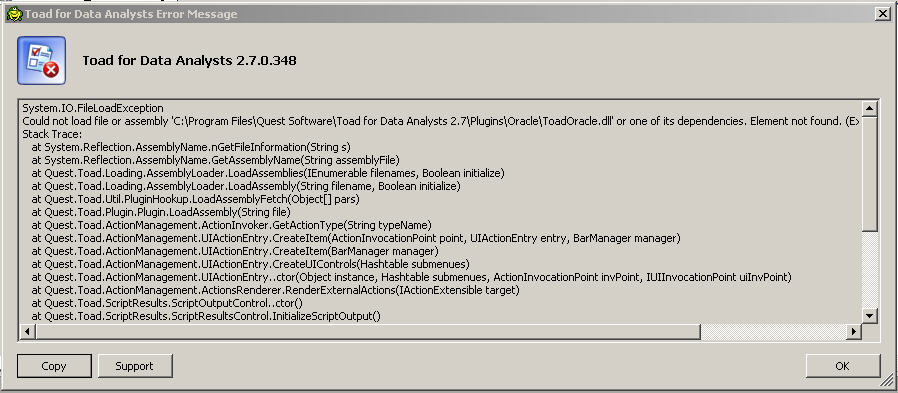Click the vertical scrollbar thumb
The image size is (898, 393).
tap(869, 174)
